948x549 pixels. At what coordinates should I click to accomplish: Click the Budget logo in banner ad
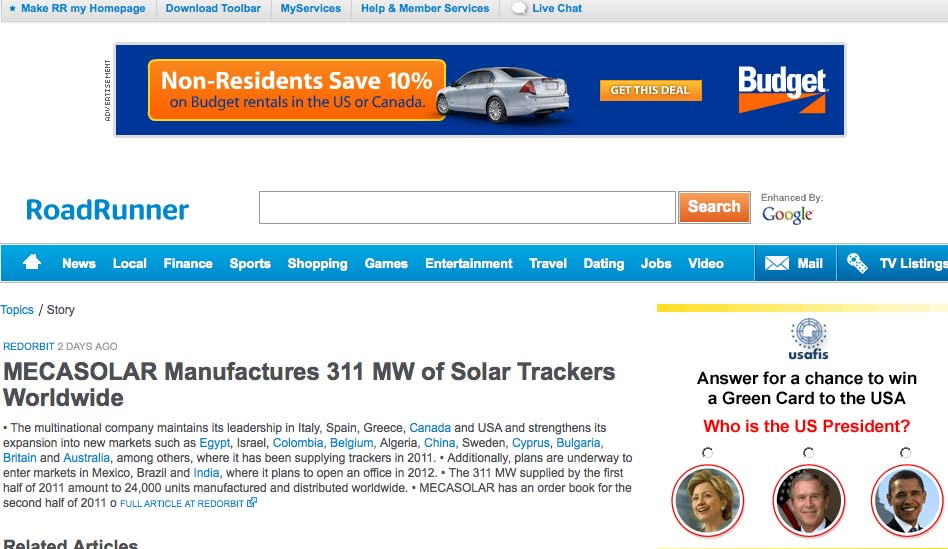[782, 89]
